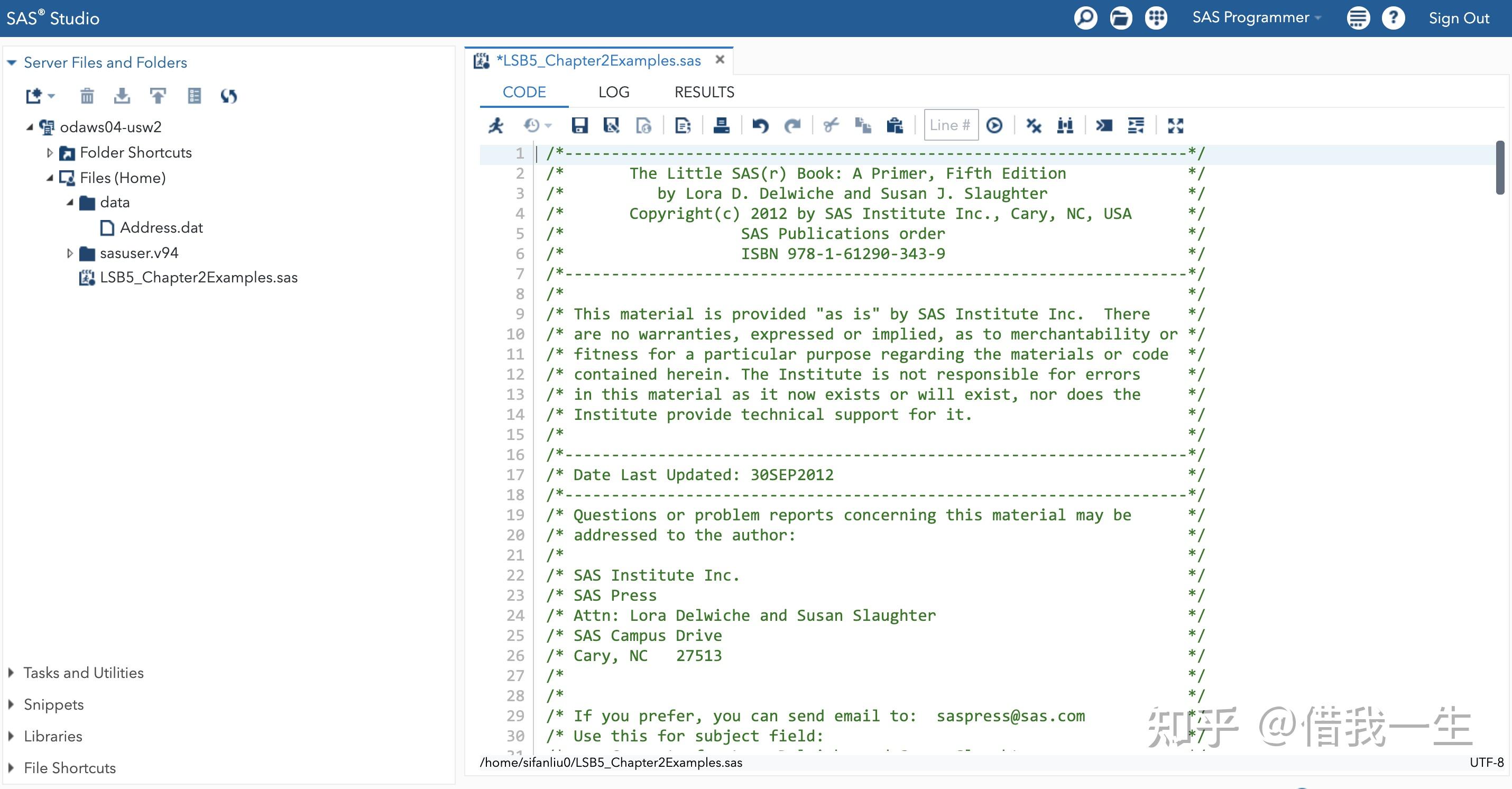
Task: Switch to the LOG tab
Action: tap(613, 92)
